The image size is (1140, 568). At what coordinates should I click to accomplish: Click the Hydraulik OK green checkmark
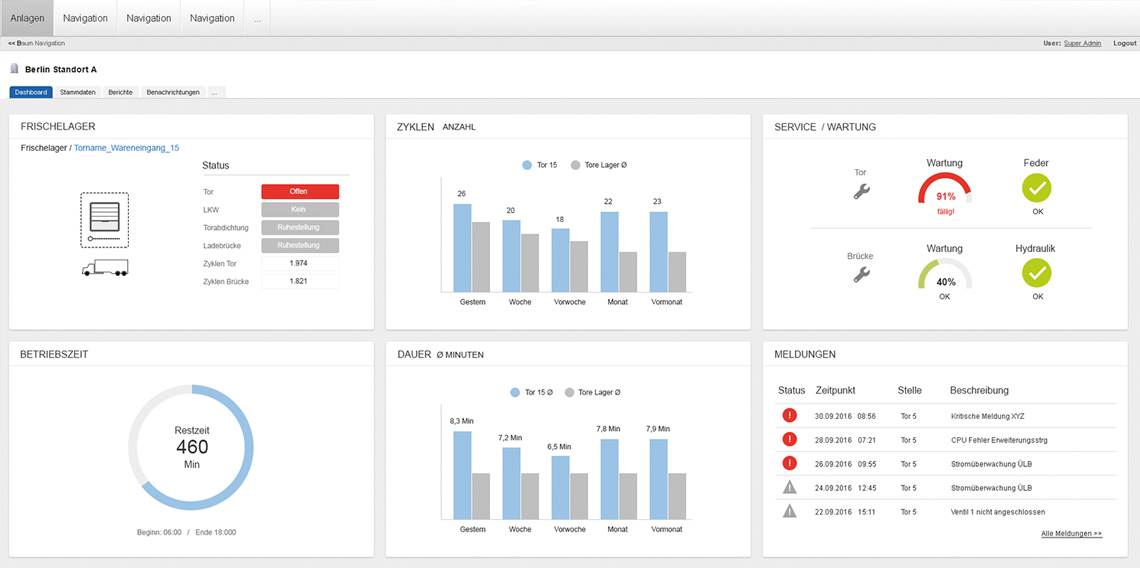click(x=1037, y=272)
